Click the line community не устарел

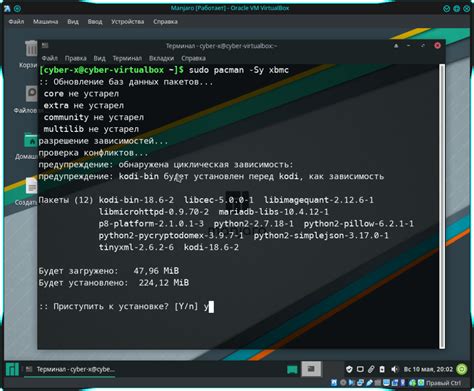[x=94, y=117]
